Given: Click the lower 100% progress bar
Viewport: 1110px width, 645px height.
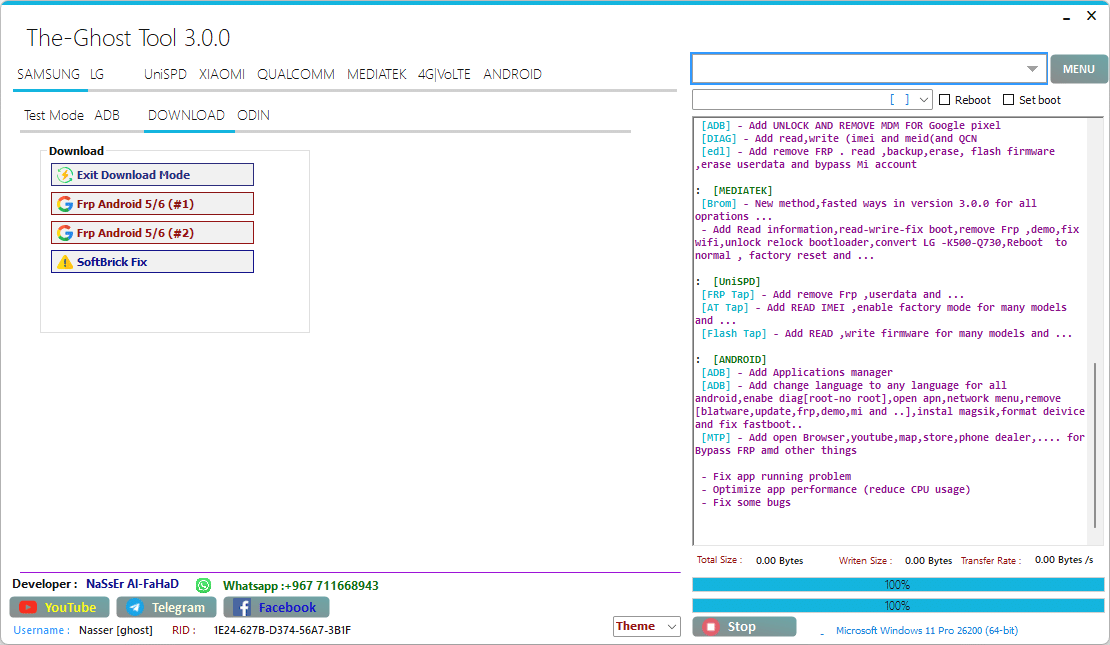Looking at the screenshot, I should coord(898,606).
